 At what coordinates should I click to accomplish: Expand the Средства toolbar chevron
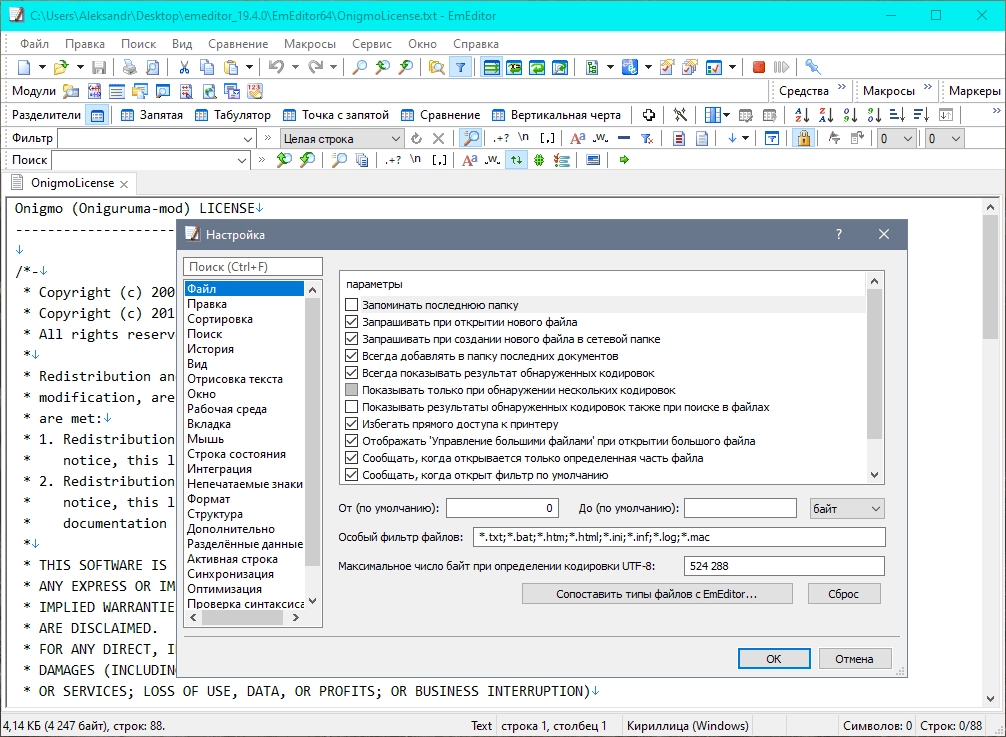click(x=841, y=87)
